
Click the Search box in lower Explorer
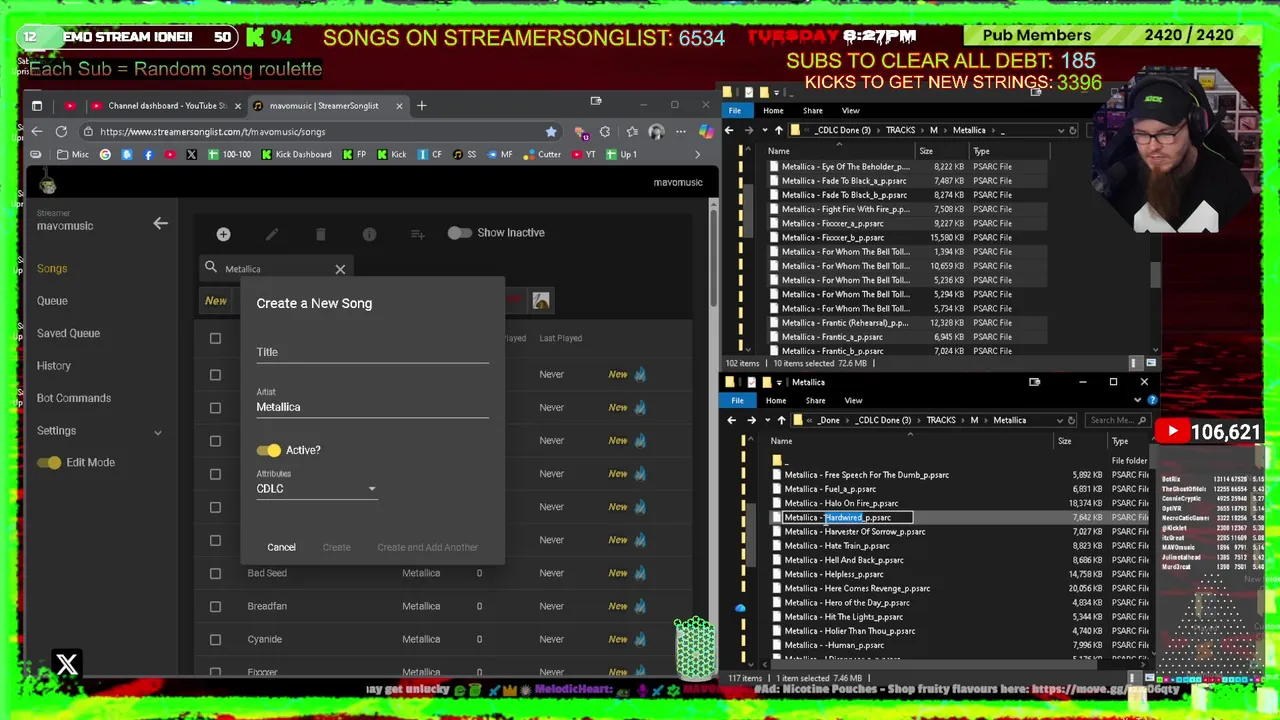(x=1118, y=420)
